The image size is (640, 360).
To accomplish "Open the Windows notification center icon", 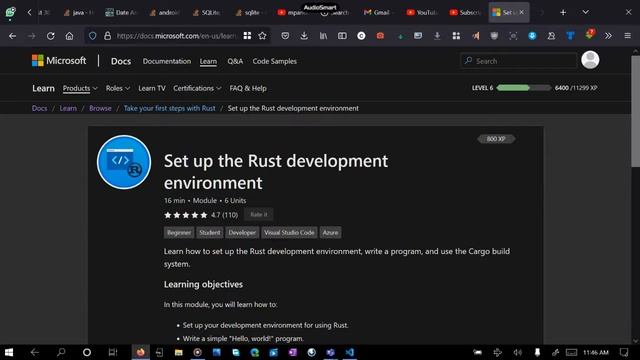I will coord(624,352).
